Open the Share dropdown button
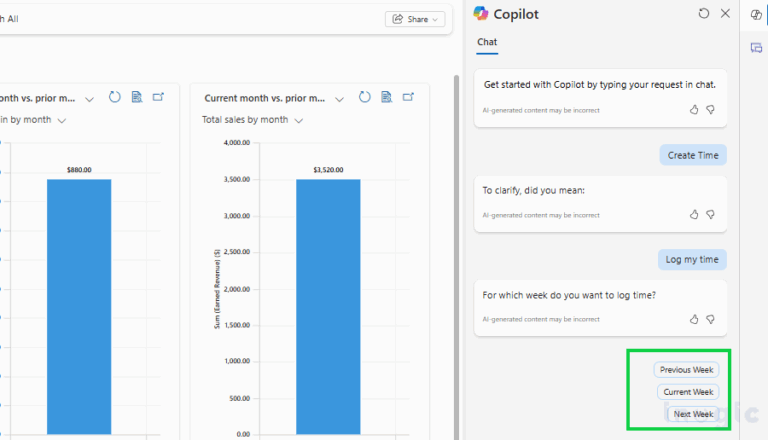 [x=415, y=19]
